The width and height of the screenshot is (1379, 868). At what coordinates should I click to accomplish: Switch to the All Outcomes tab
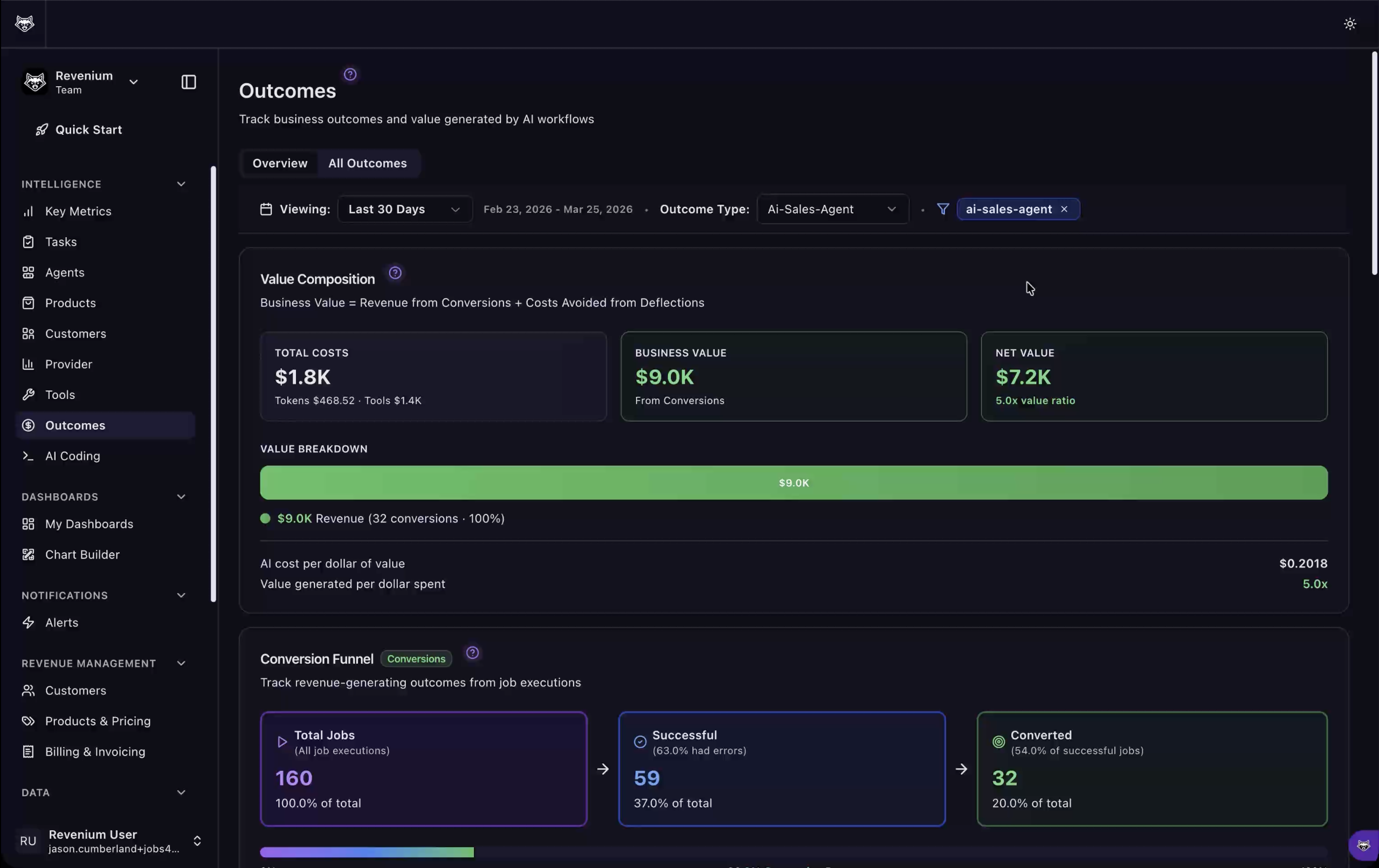click(368, 163)
